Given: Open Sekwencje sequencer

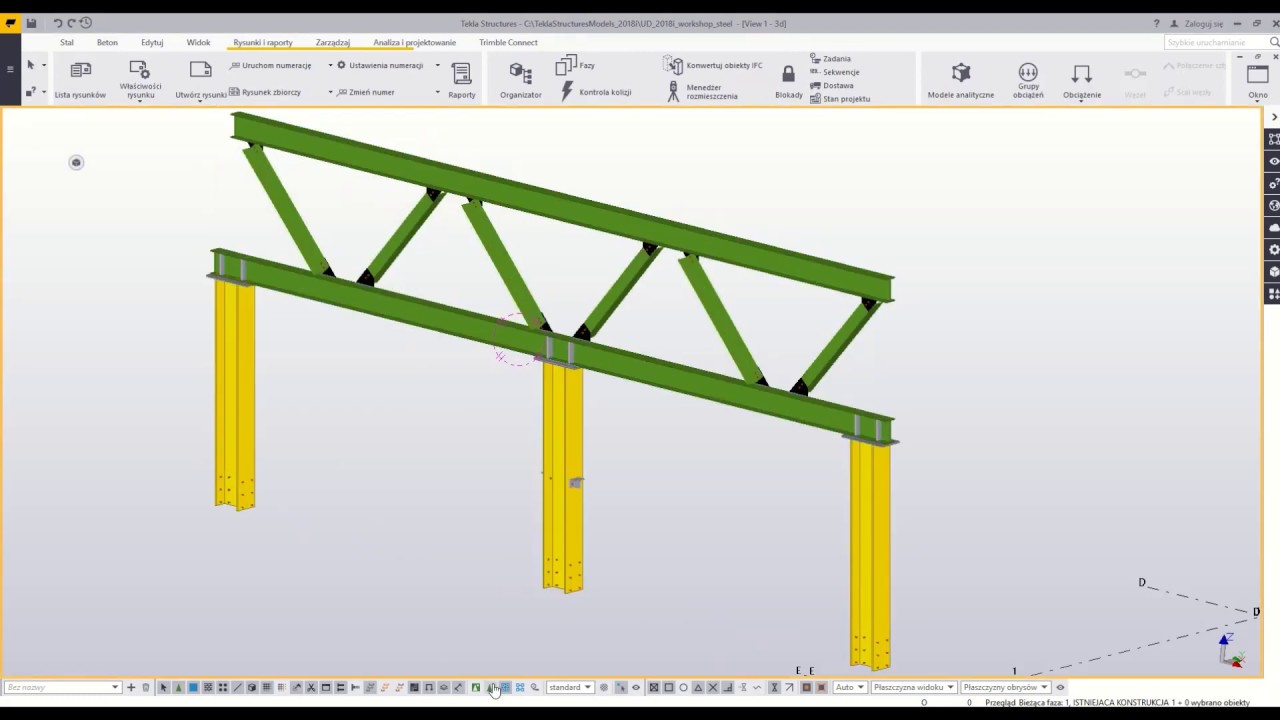Looking at the screenshot, I should pos(834,72).
